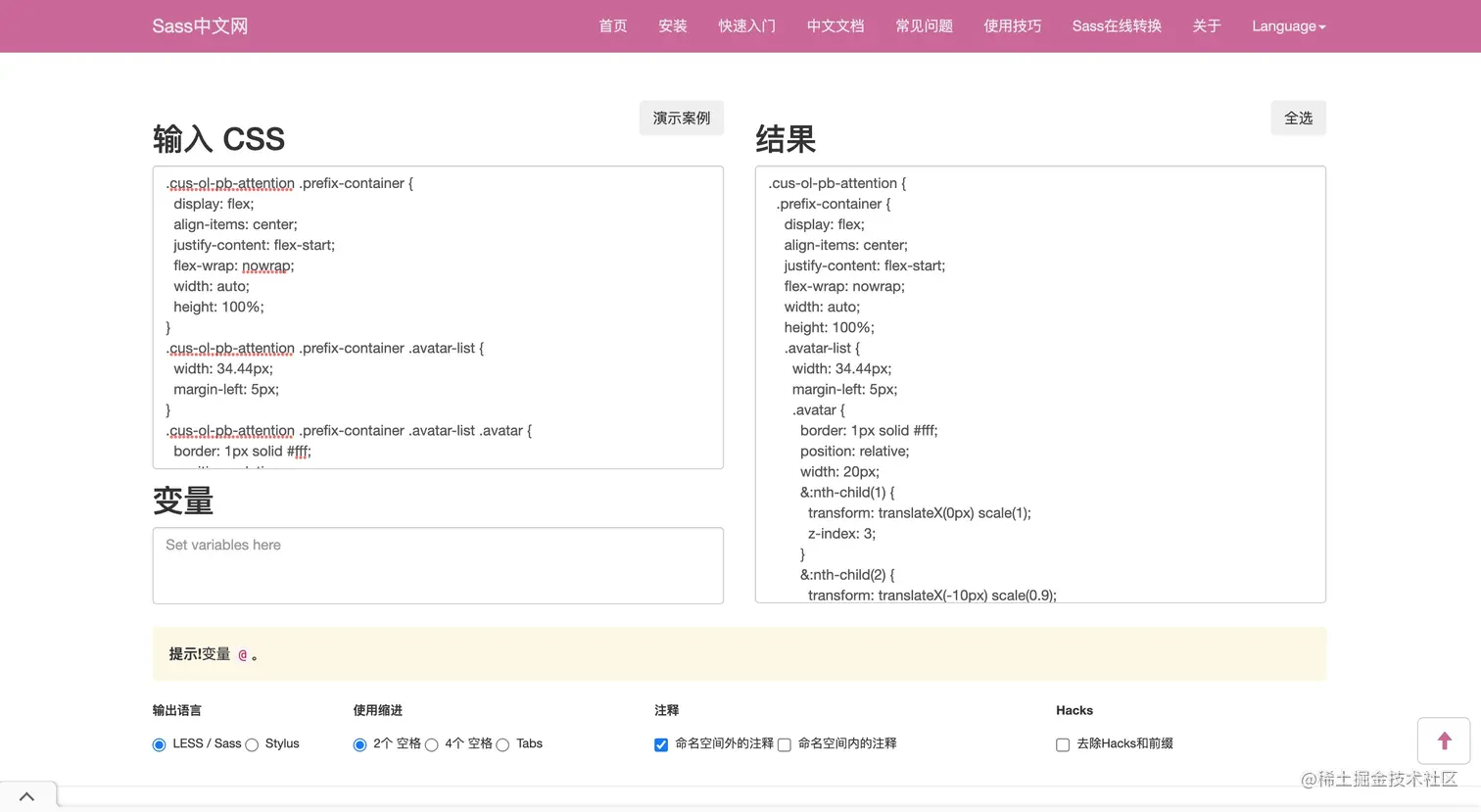
Task: Go to the 首页 nav item
Action: [x=613, y=26]
